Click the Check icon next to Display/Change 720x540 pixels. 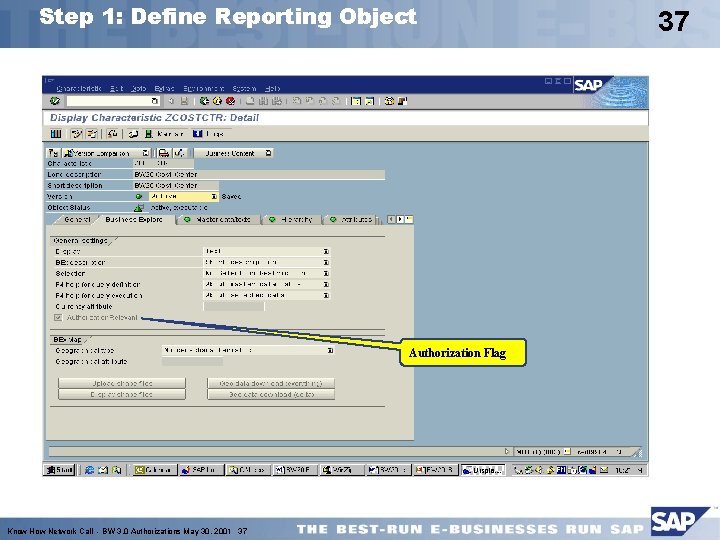coord(92,134)
